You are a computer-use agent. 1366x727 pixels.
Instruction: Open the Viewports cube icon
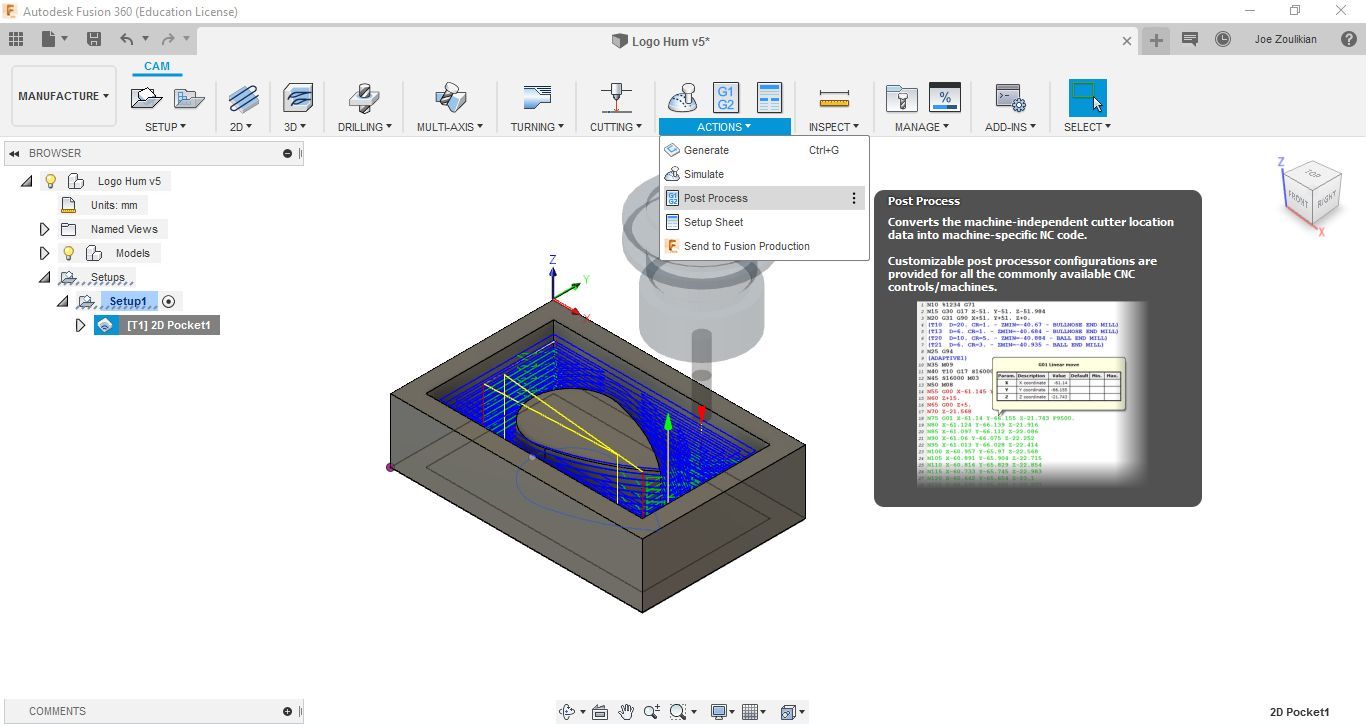tap(788, 712)
